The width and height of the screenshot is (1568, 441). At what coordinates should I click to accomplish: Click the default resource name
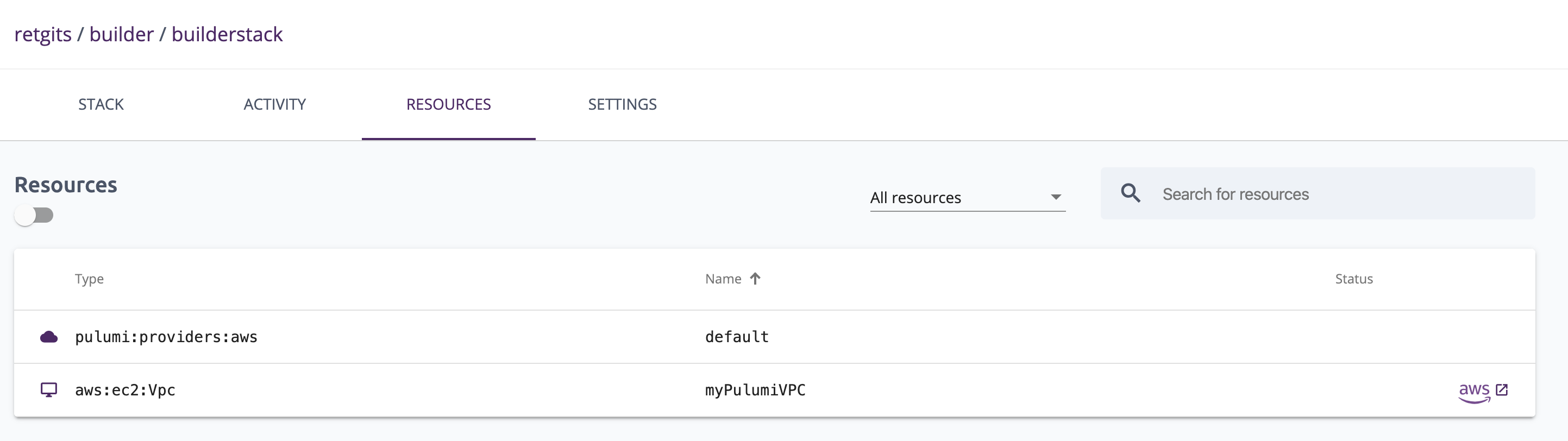pyautogui.click(x=737, y=337)
